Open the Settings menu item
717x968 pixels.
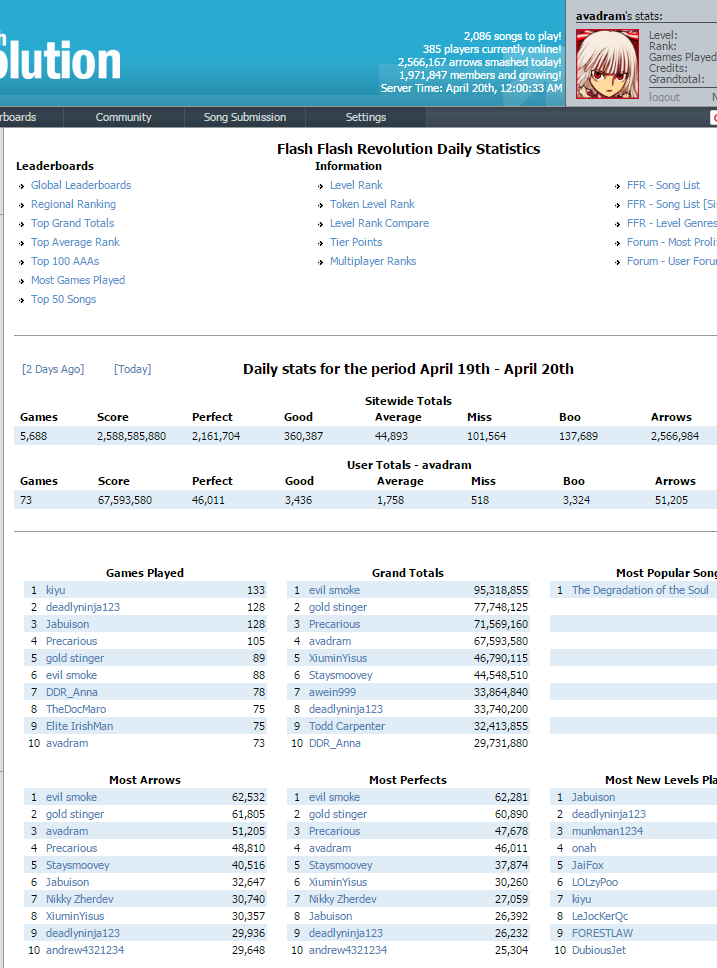366,117
